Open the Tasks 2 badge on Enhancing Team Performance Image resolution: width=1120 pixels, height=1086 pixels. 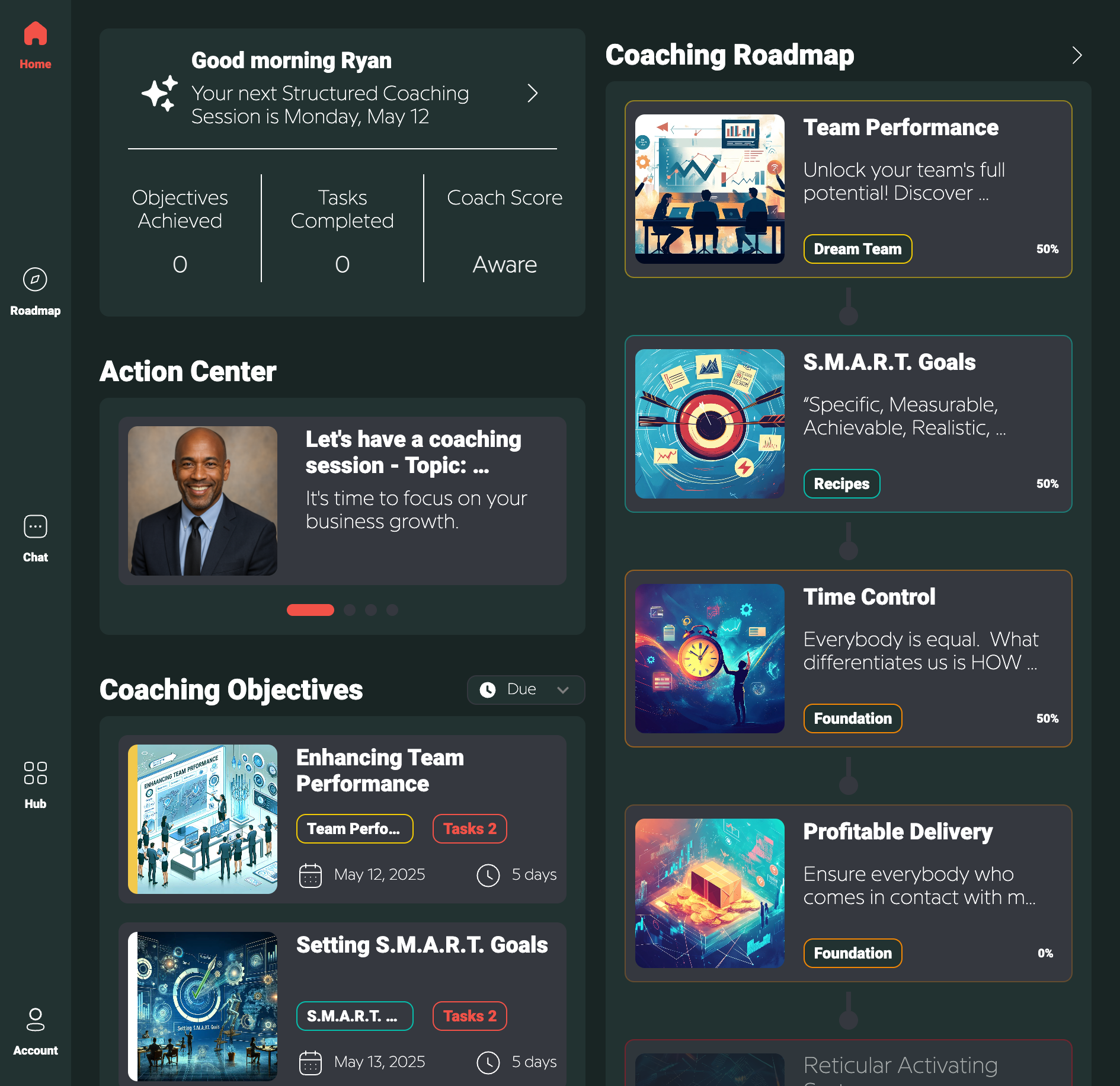(x=469, y=828)
